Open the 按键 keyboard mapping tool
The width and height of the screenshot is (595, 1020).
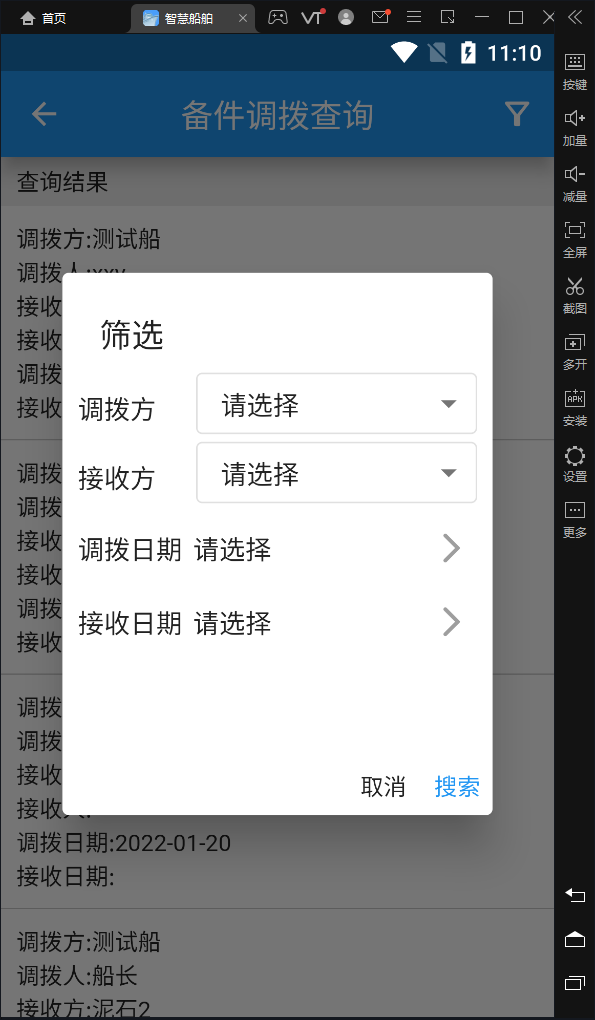coord(575,72)
